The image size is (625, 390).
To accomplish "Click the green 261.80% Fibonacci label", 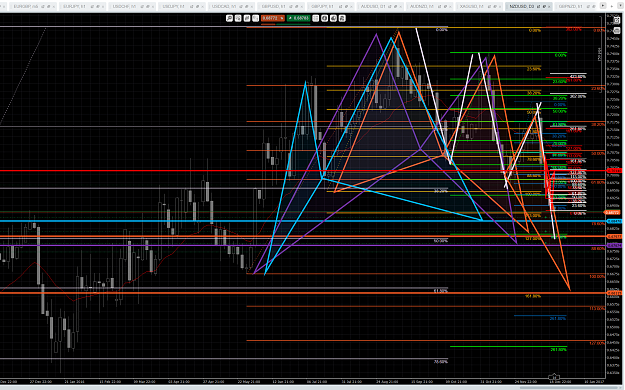I will [x=558, y=349].
